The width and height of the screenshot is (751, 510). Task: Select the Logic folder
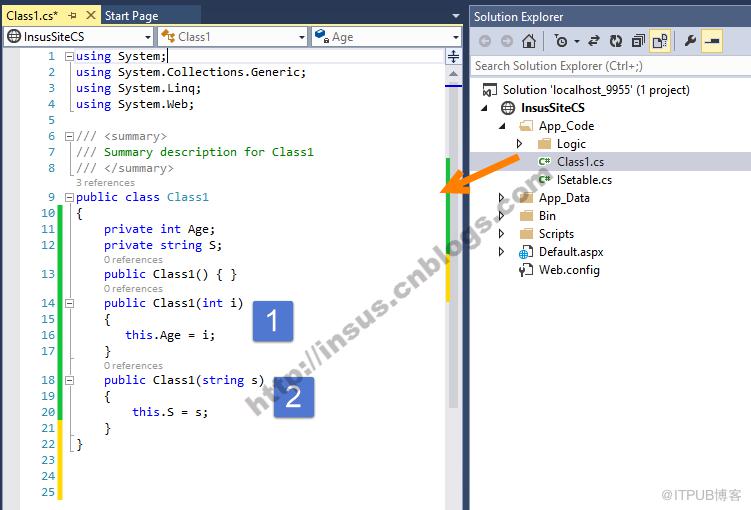[571, 144]
